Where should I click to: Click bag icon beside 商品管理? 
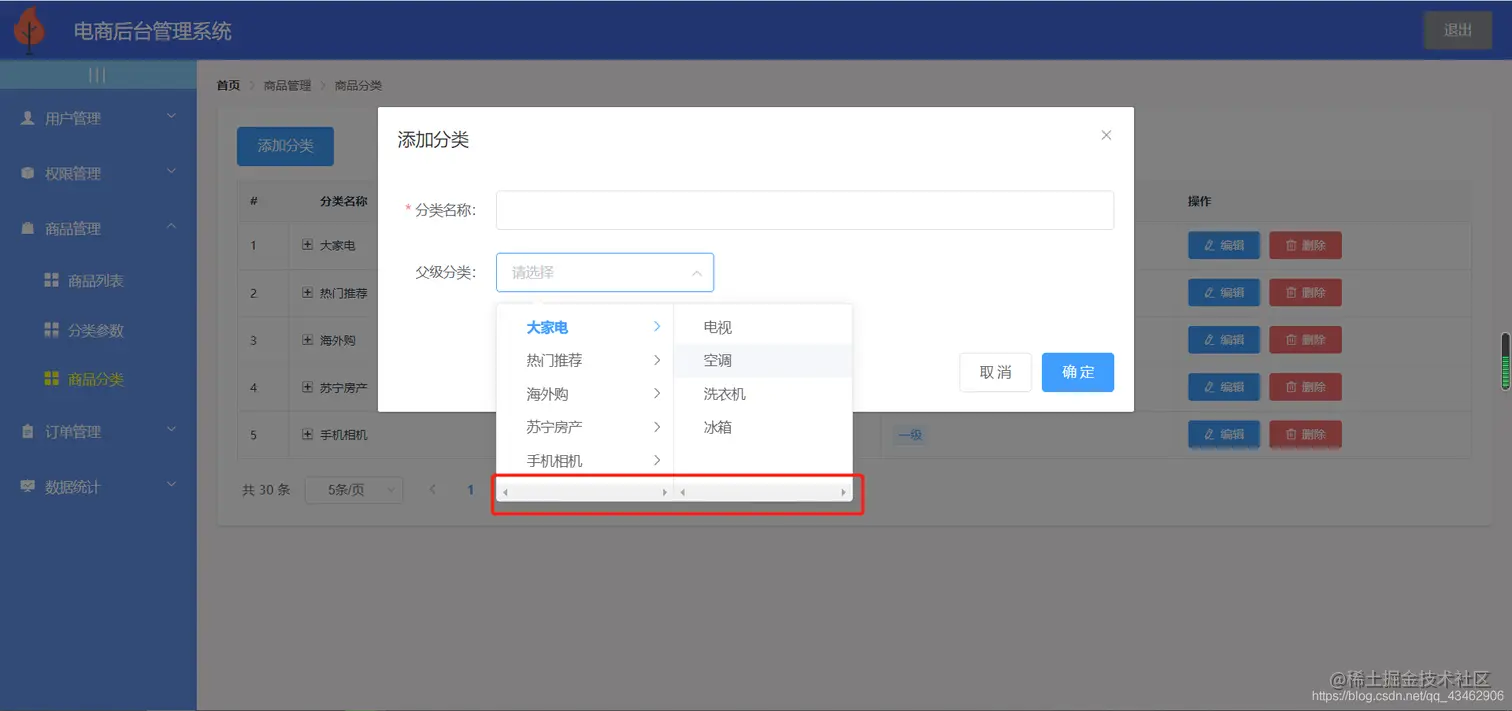(x=28, y=228)
